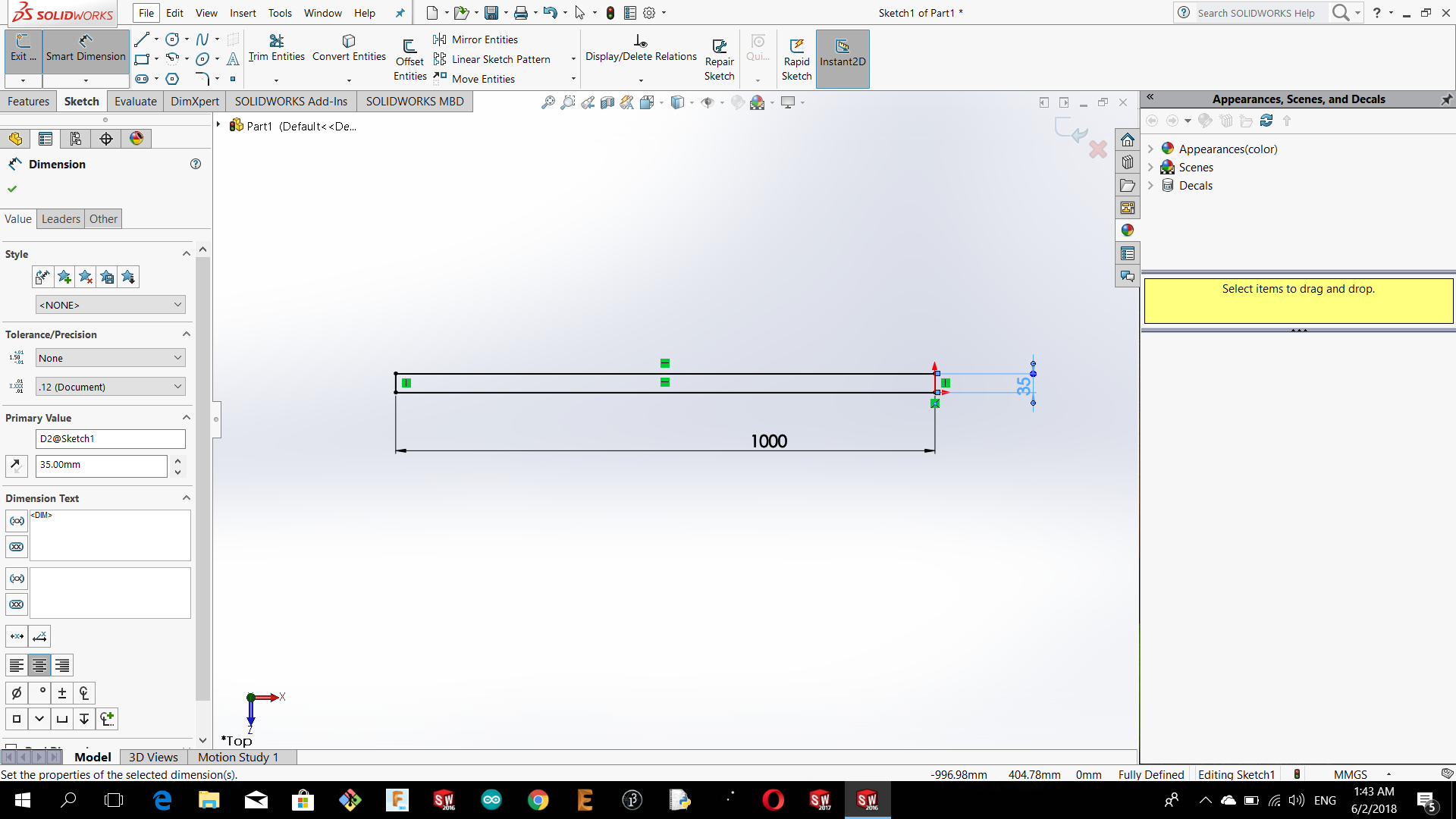Open the Tolerance Type None dropdown

tap(110, 358)
